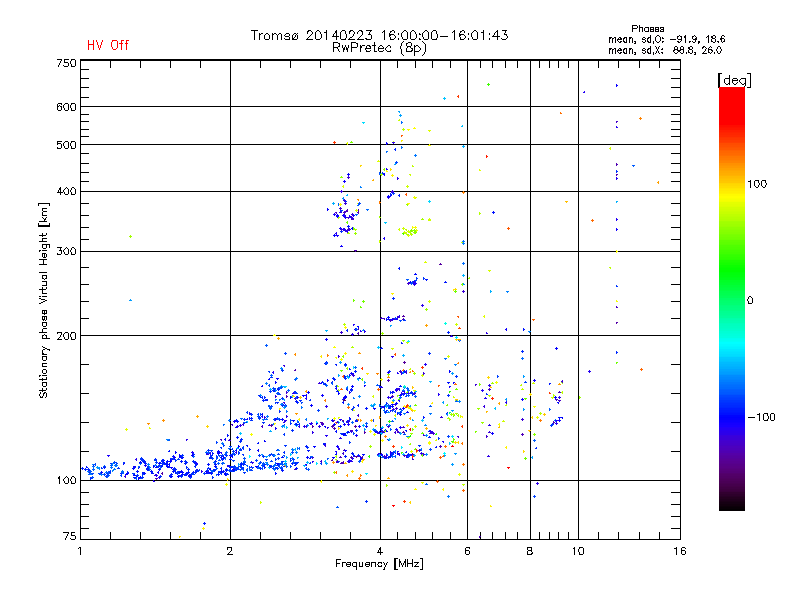Click the 'Frequency [MHz]' axis label
The width and height of the screenshot is (800, 600).
(379, 564)
